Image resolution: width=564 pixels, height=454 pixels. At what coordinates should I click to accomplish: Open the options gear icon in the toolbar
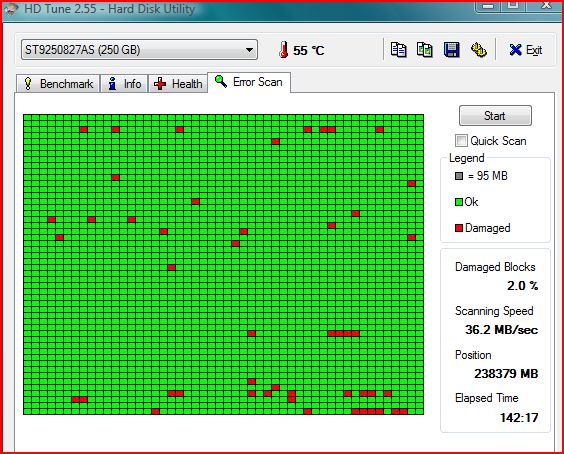click(479, 50)
